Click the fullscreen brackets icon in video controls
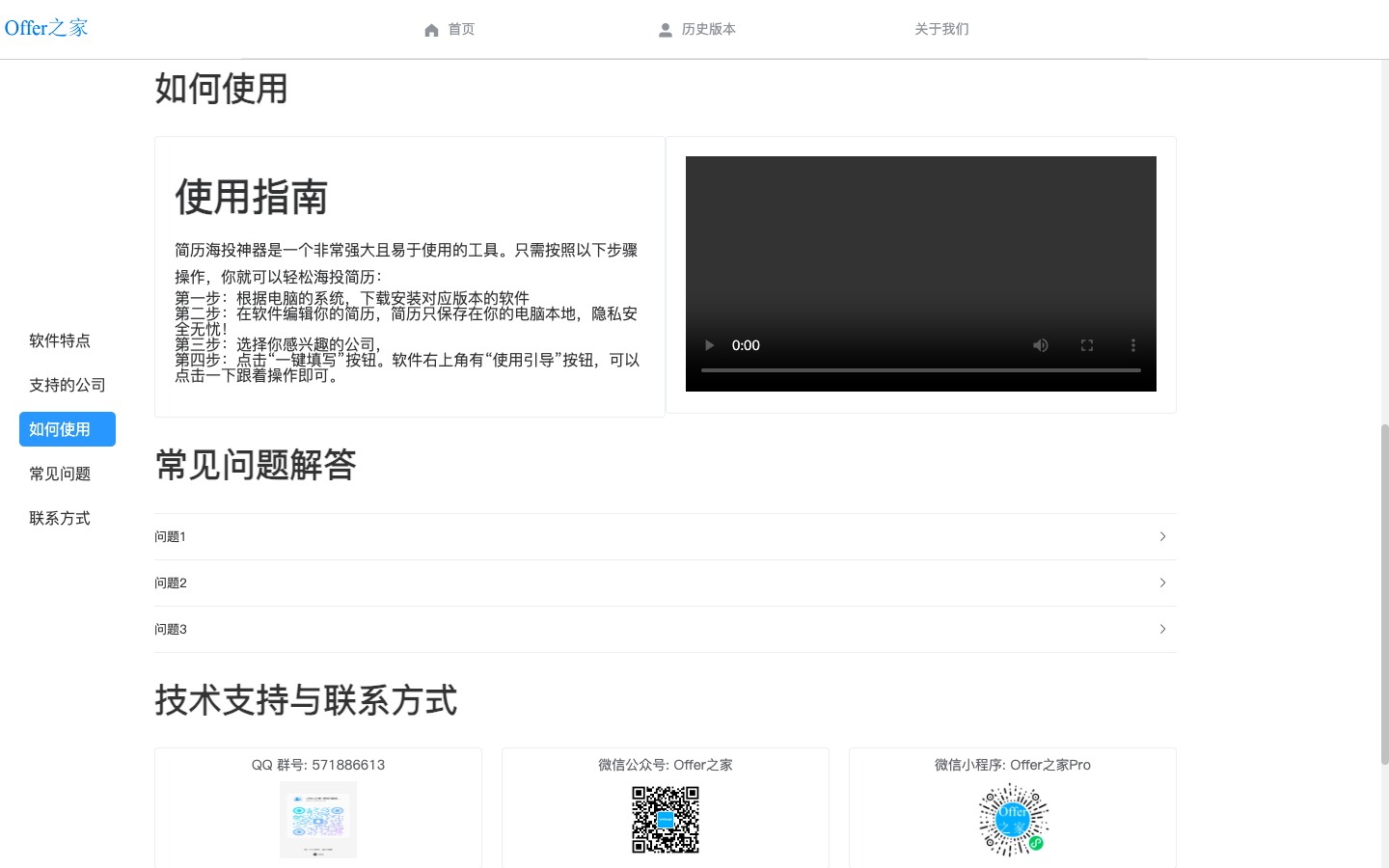 coord(1087,344)
